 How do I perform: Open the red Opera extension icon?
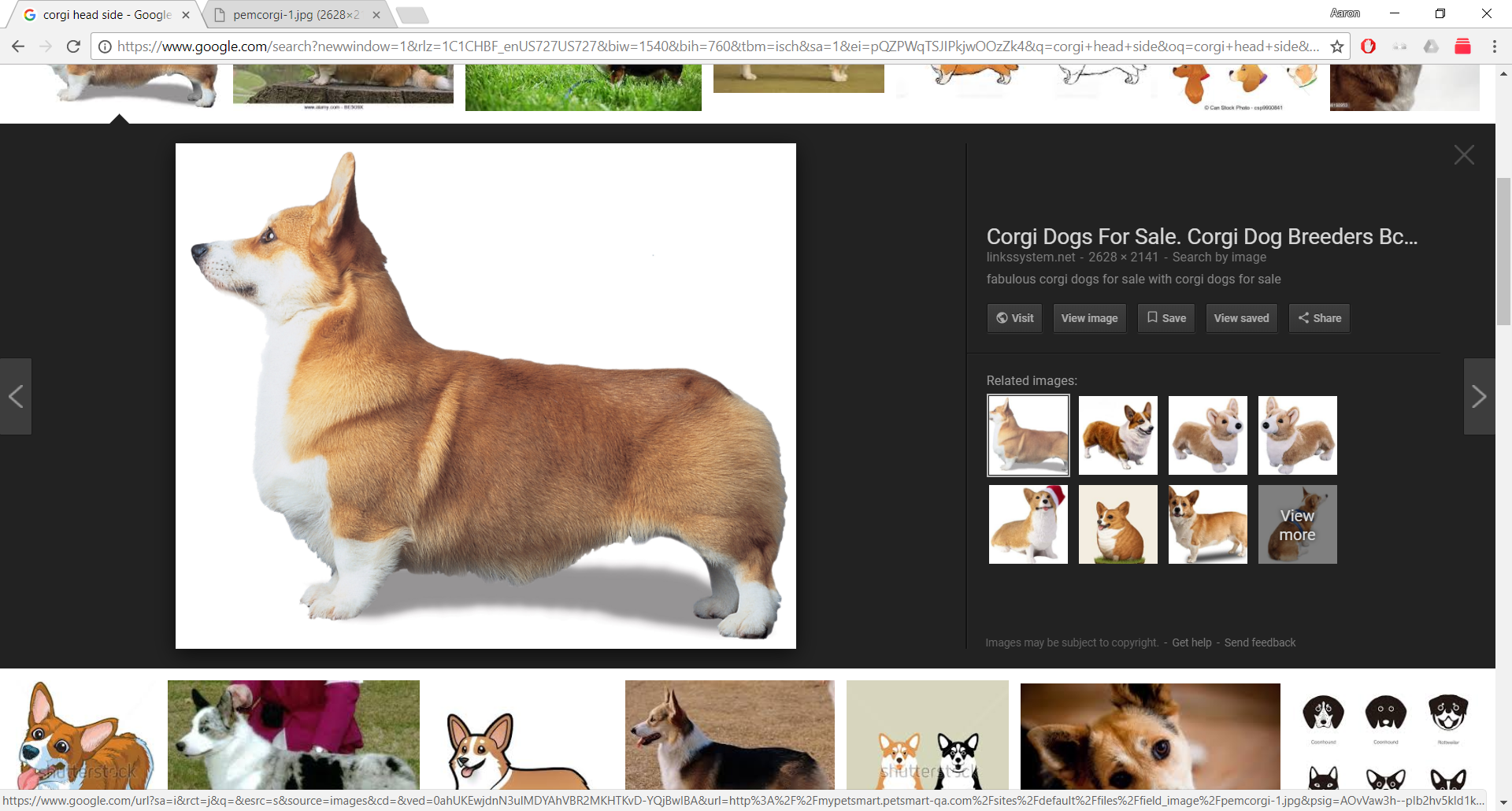1369,46
